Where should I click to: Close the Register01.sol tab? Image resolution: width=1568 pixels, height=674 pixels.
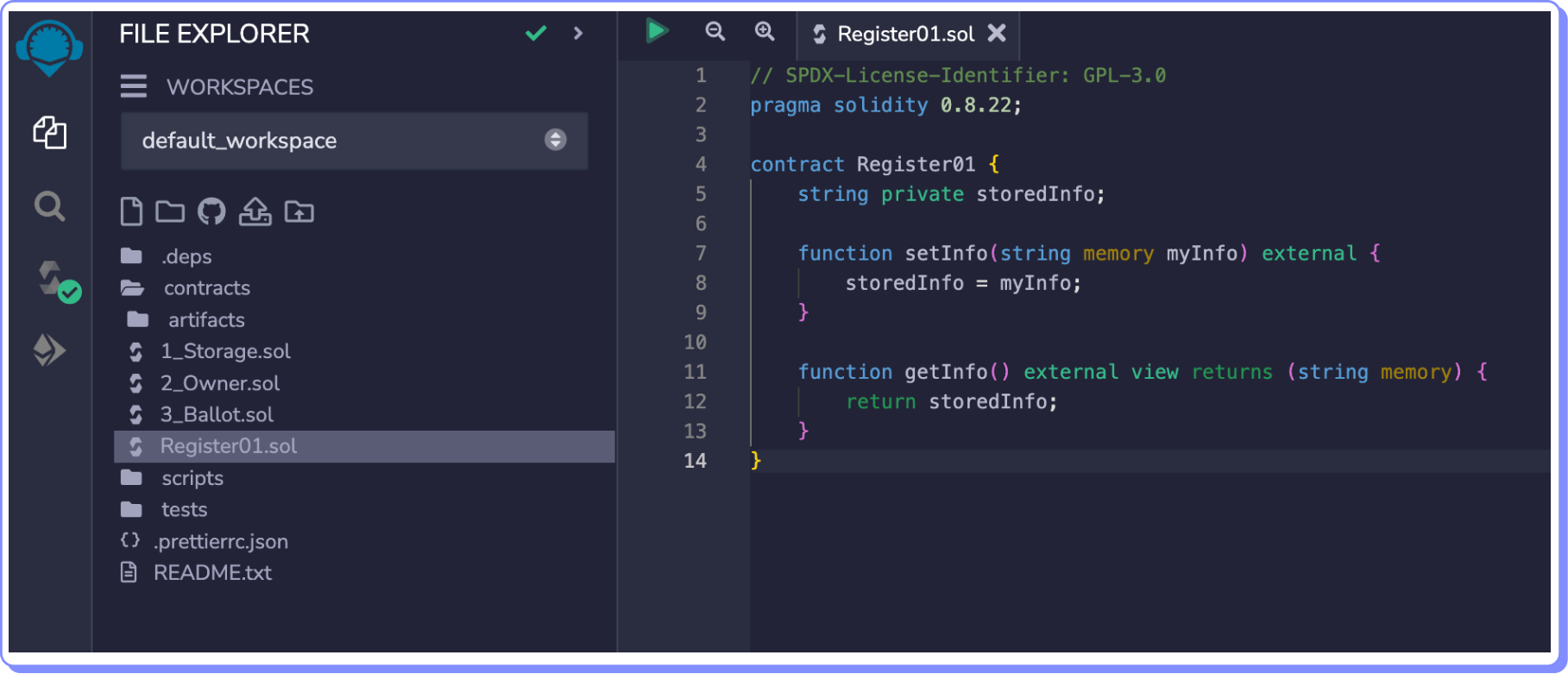(x=997, y=33)
